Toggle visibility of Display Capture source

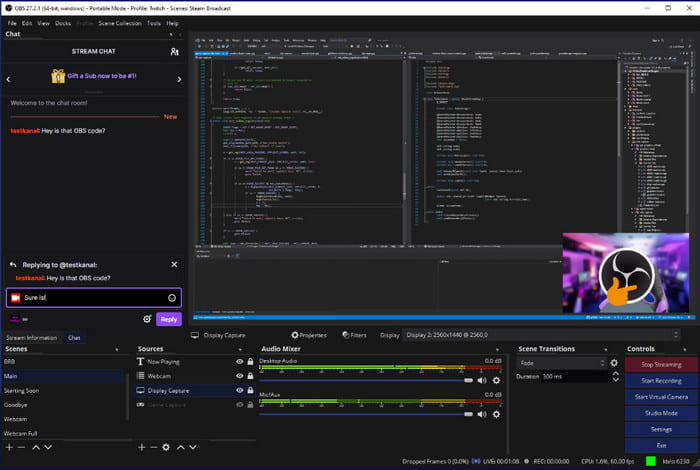(x=240, y=390)
